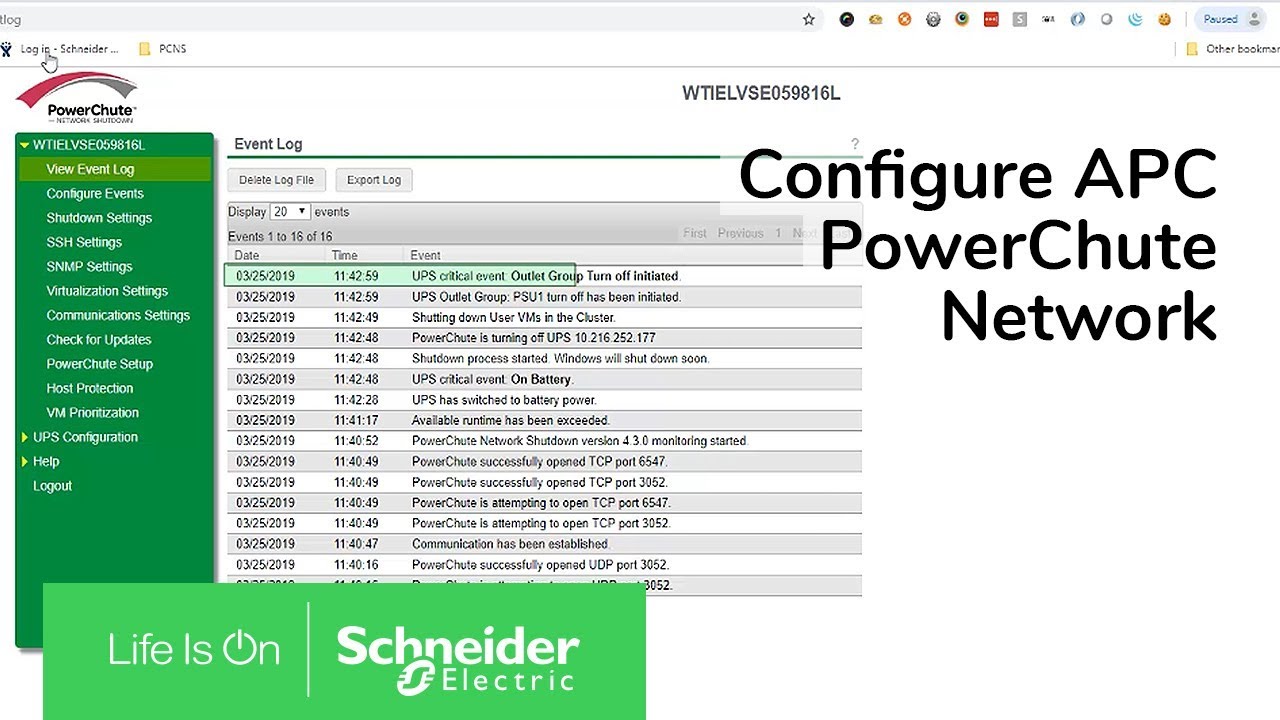Open the orange eye-shaped extension icon
This screenshot has width=1280, height=720.
(x=962, y=19)
